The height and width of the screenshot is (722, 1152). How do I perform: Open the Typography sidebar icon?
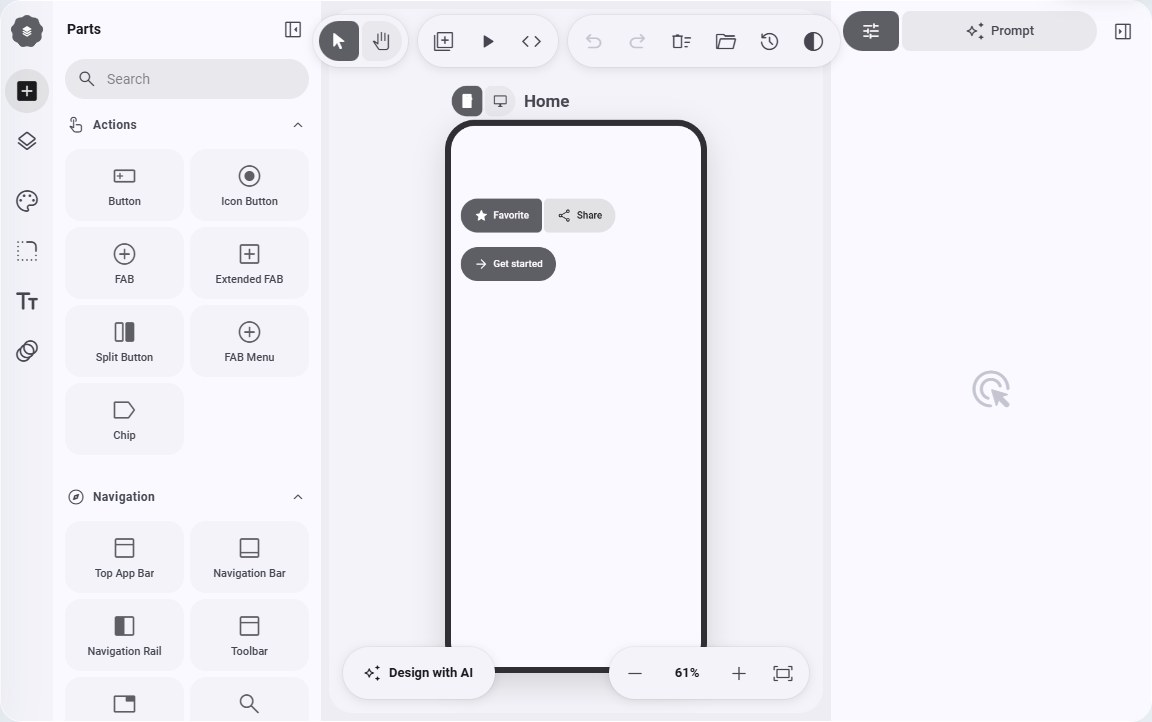(x=27, y=301)
